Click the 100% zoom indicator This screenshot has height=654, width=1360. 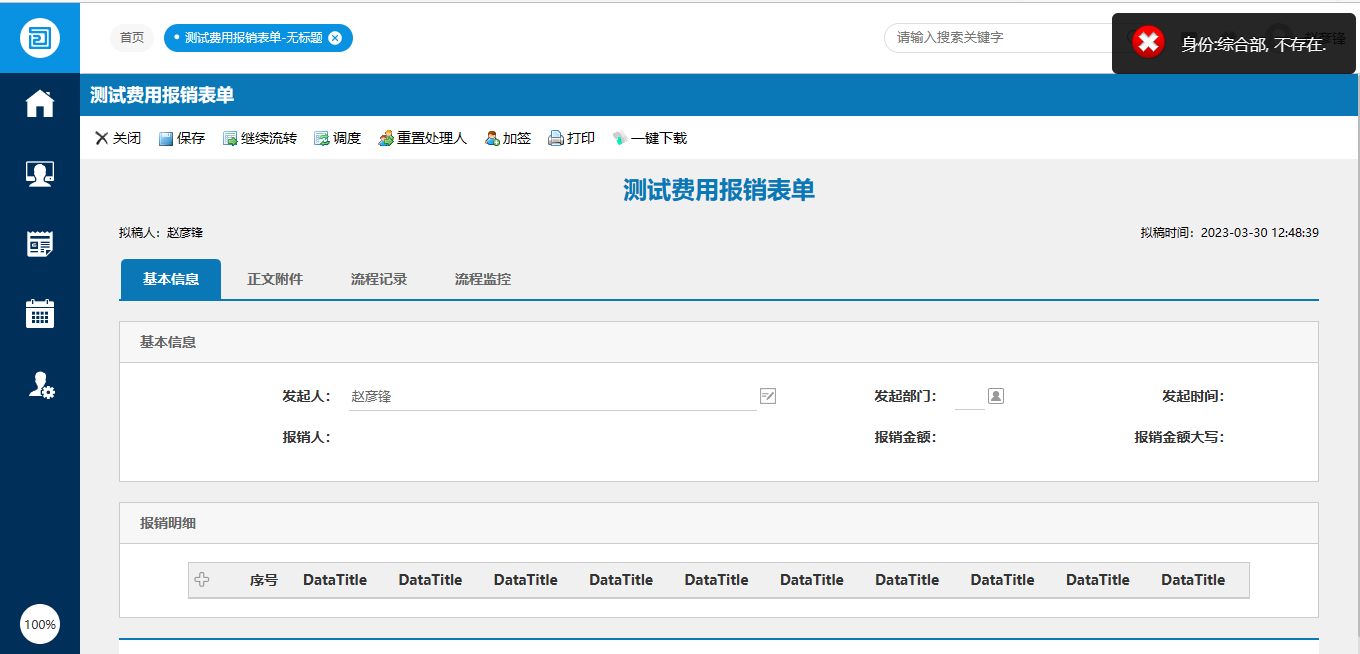[40, 624]
